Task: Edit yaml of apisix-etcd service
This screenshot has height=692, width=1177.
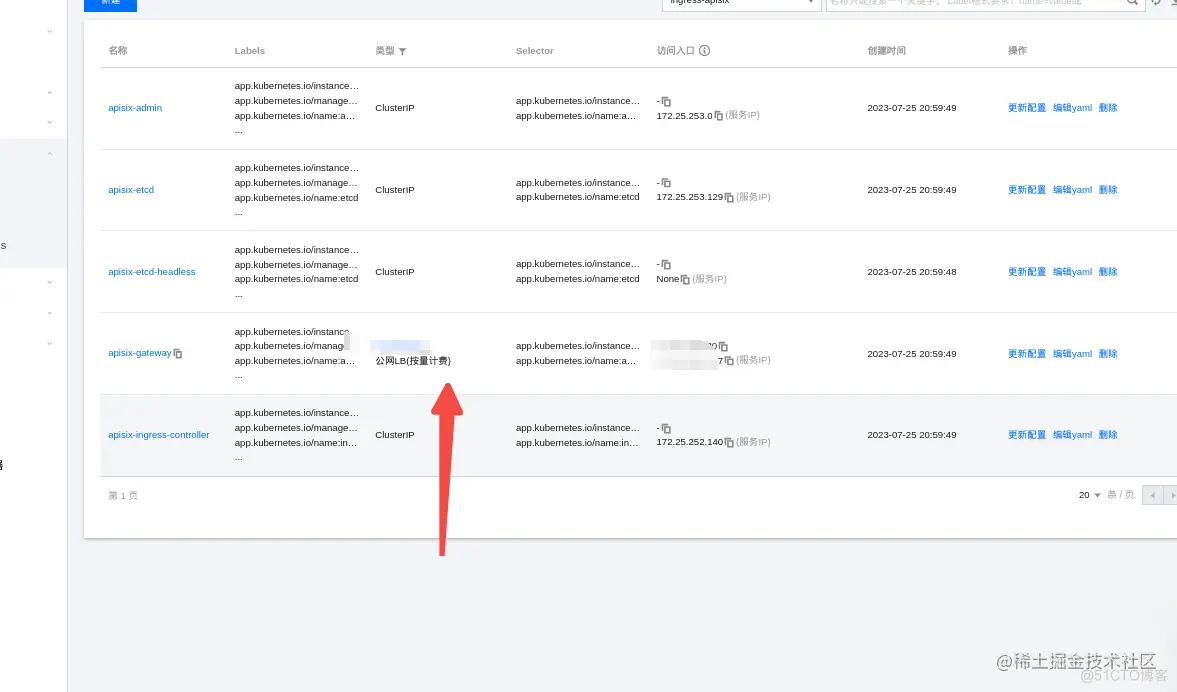Action: click(1072, 190)
